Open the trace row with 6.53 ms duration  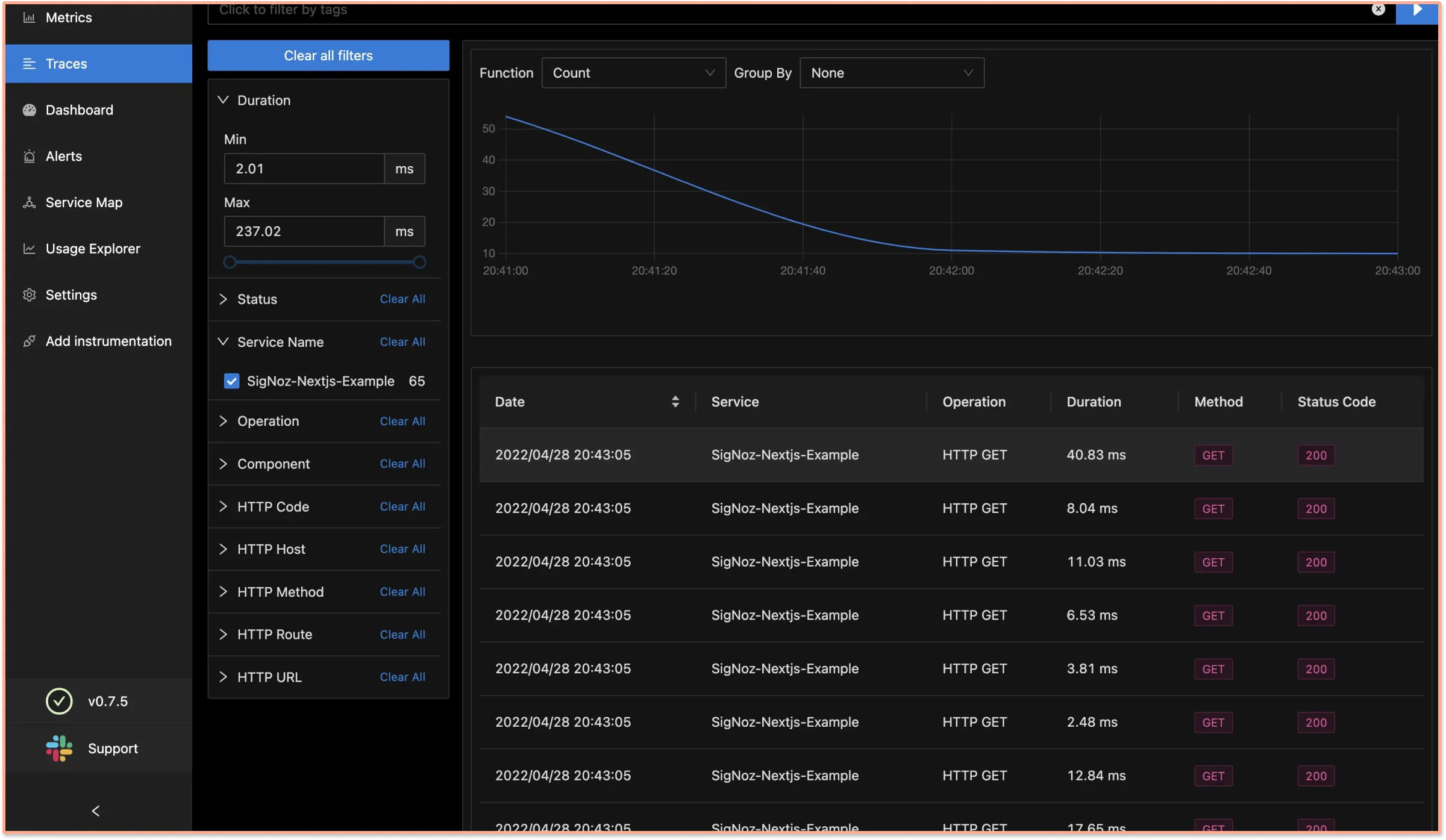[951, 615]
